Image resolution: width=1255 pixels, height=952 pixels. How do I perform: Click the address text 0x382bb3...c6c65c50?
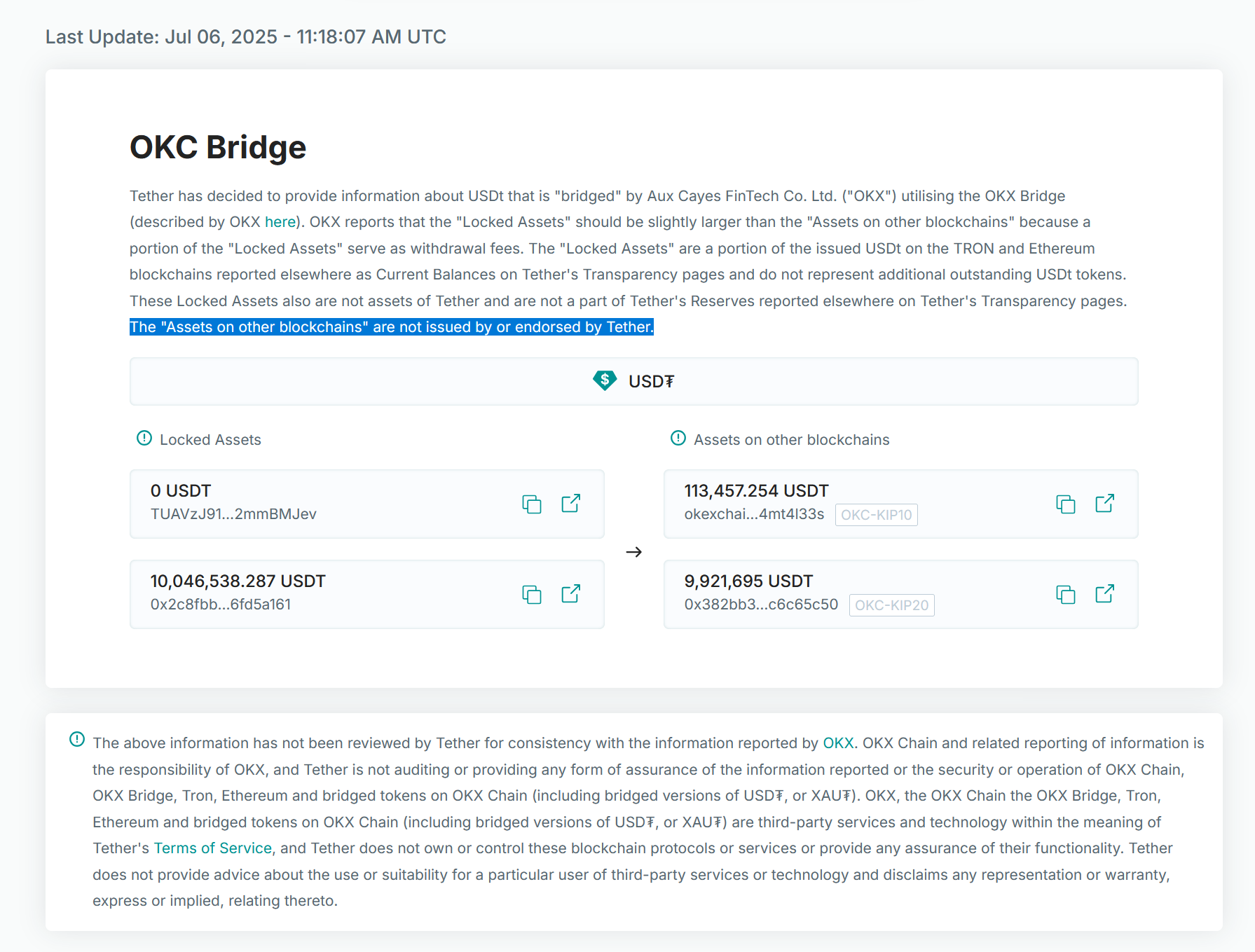coord(761,605)
